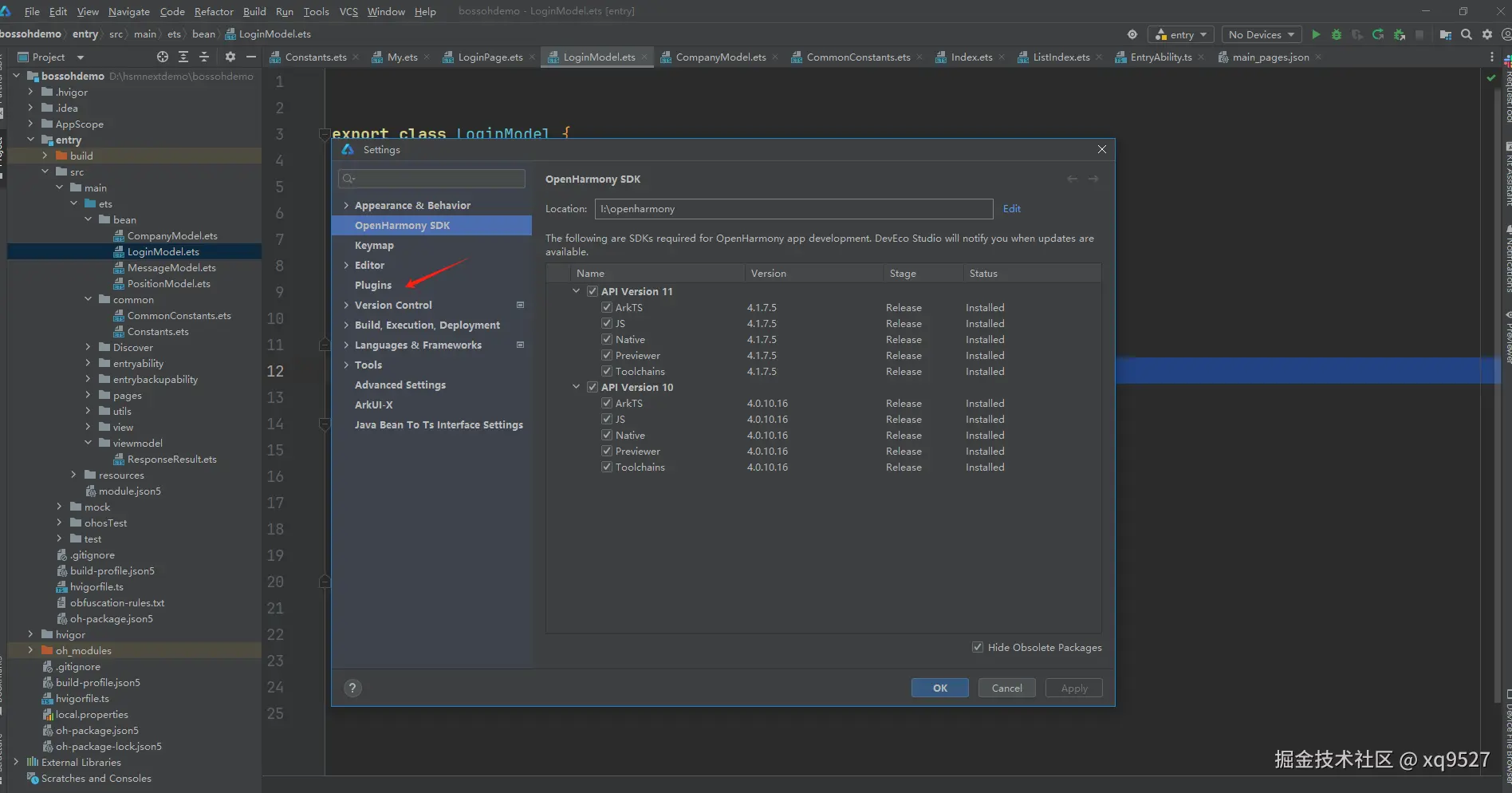Switch to the LoginPage.ets tab
1512x793 pixels.
pos(490,57)
